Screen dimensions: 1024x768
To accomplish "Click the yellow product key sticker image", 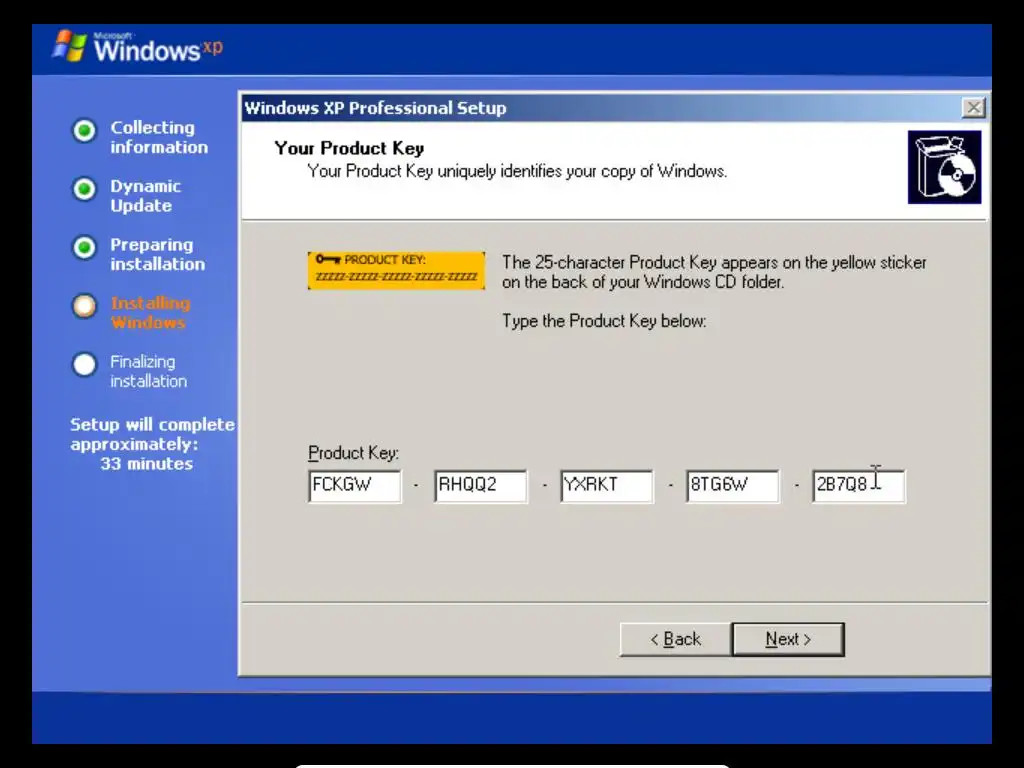I will coord(396,270).
